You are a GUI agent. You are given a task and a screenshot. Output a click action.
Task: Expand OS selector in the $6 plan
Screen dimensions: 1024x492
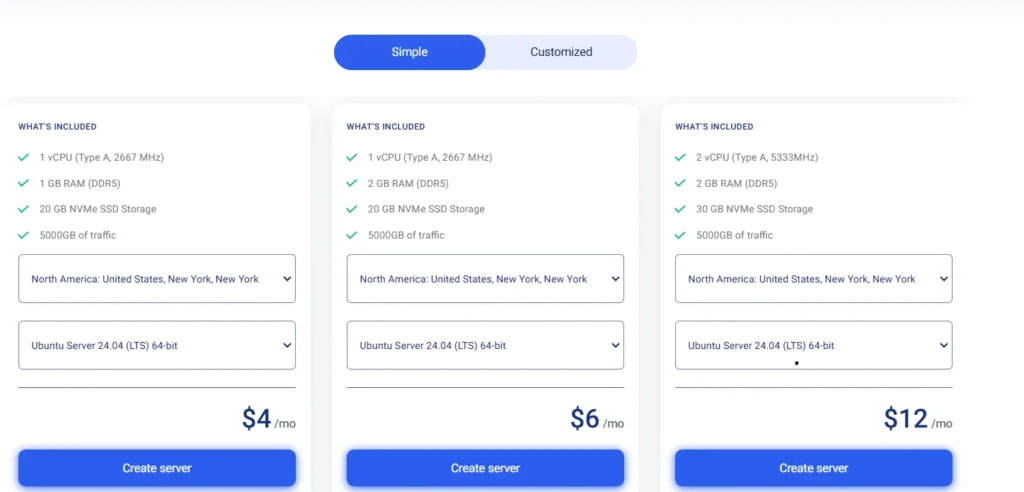[x=485, y=346]
